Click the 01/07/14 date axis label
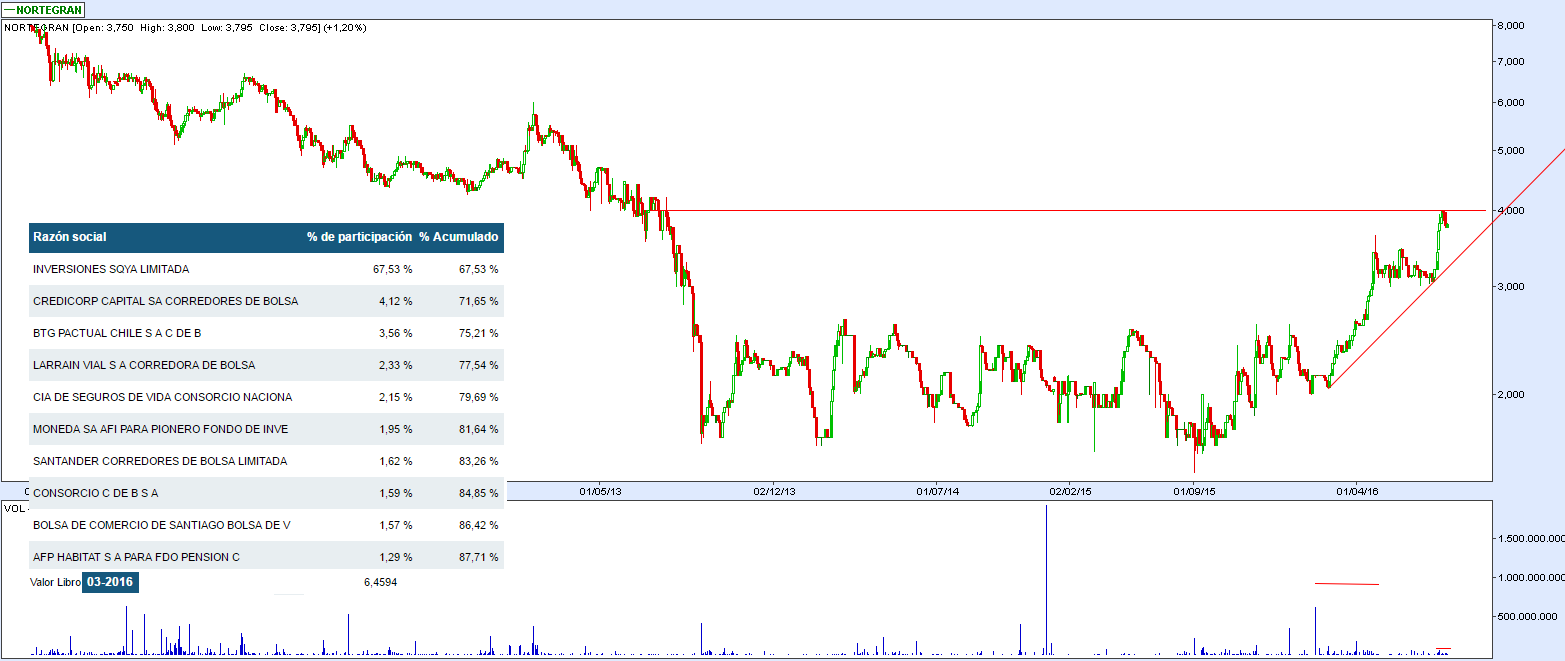 pyautogui.click(x=938, y=491)
